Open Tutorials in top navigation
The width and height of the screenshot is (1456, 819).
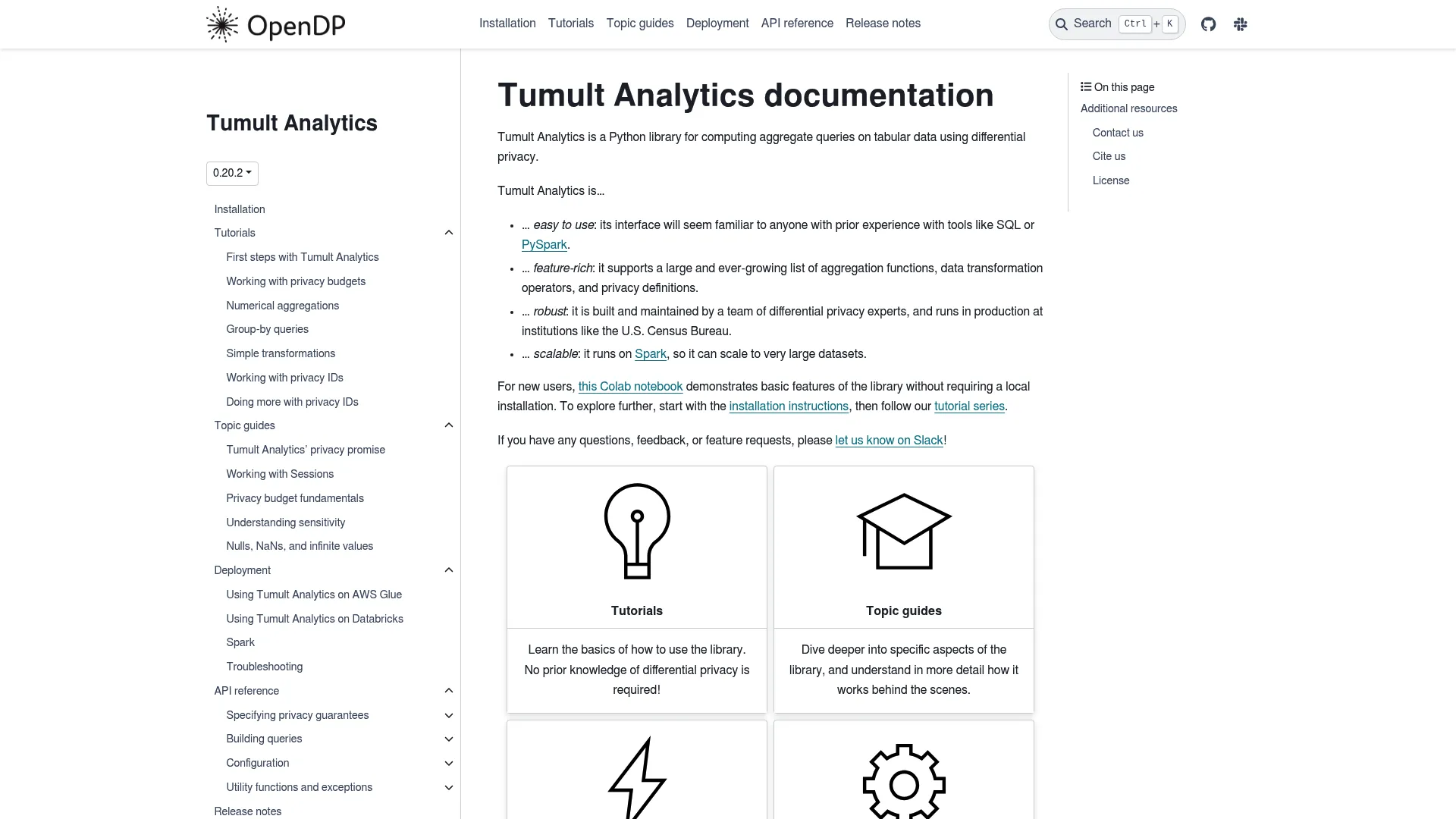[x=571, y=24]
